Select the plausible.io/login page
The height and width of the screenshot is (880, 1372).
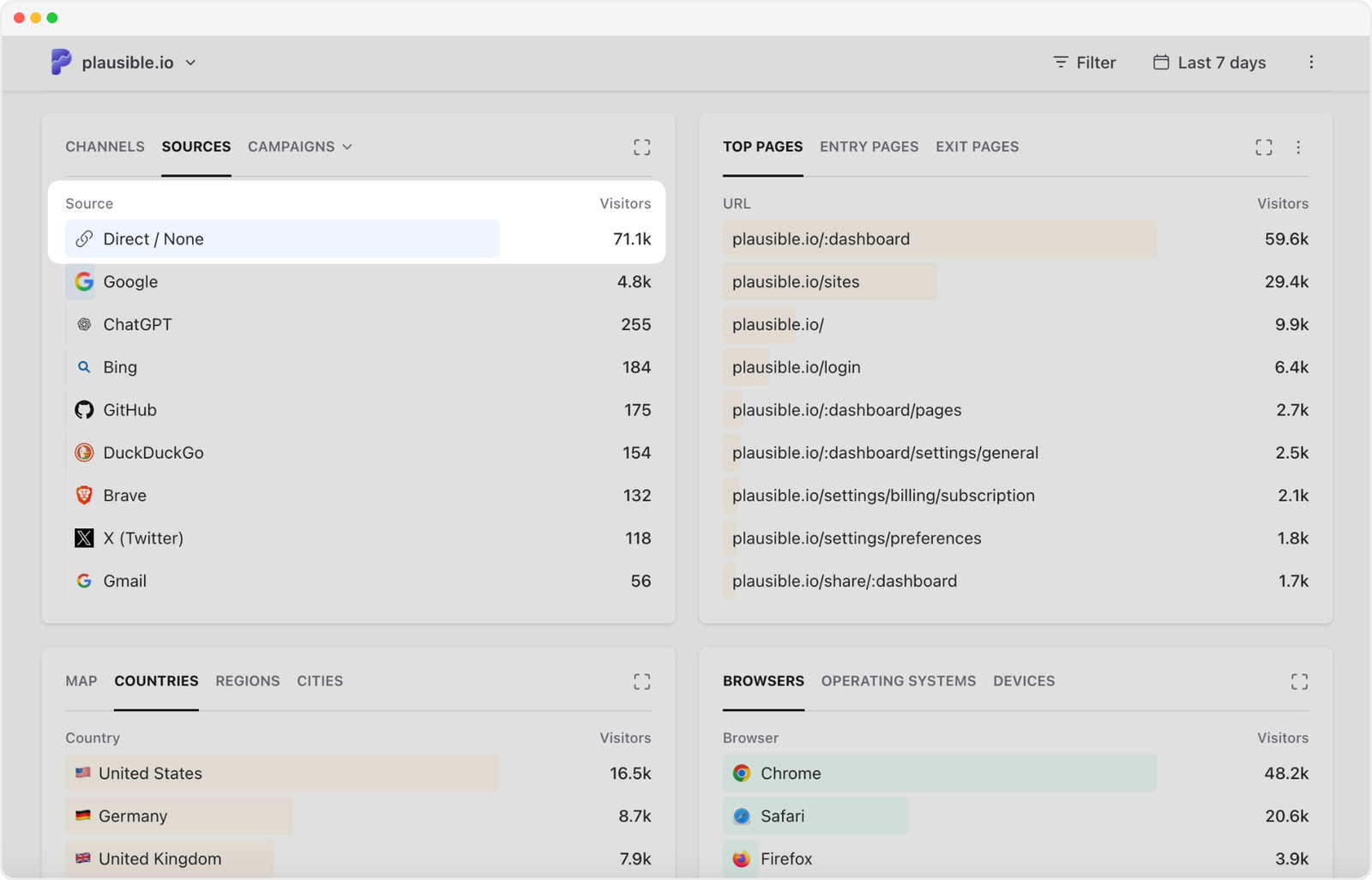[1015, 367]
